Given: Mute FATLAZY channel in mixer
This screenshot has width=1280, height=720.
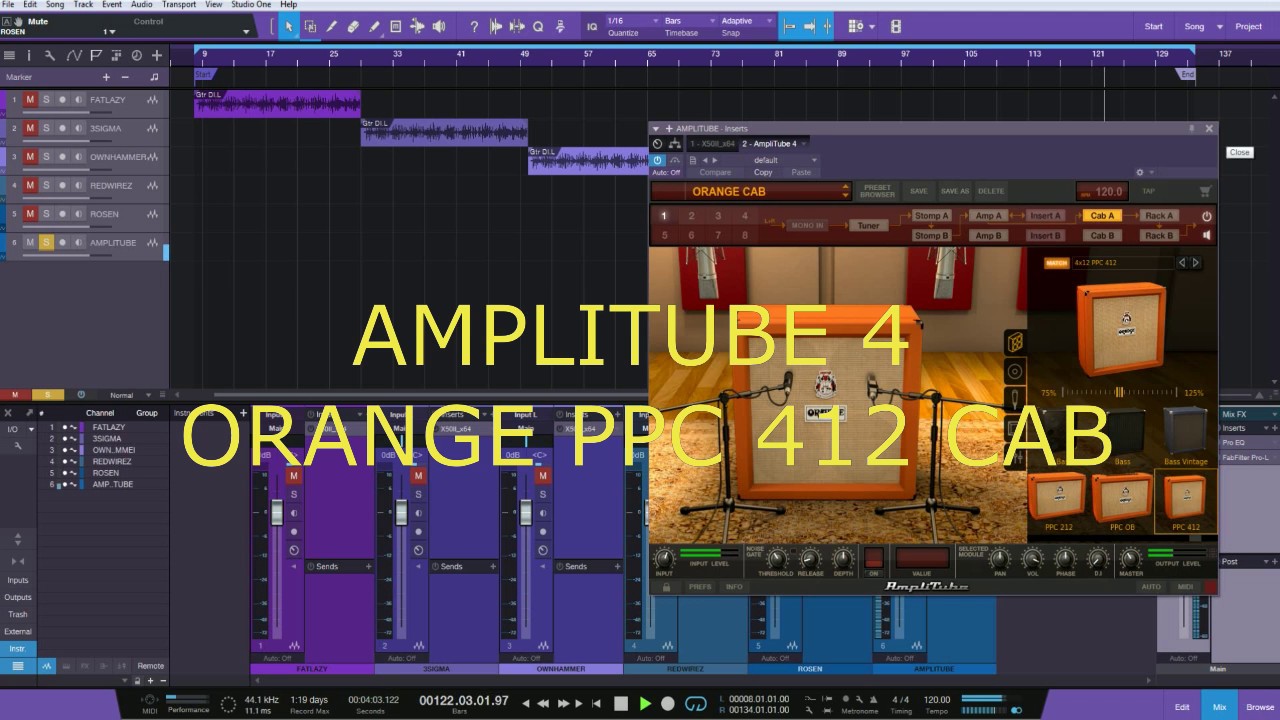Looking at the screenshot, I should [x=294, y=477].
